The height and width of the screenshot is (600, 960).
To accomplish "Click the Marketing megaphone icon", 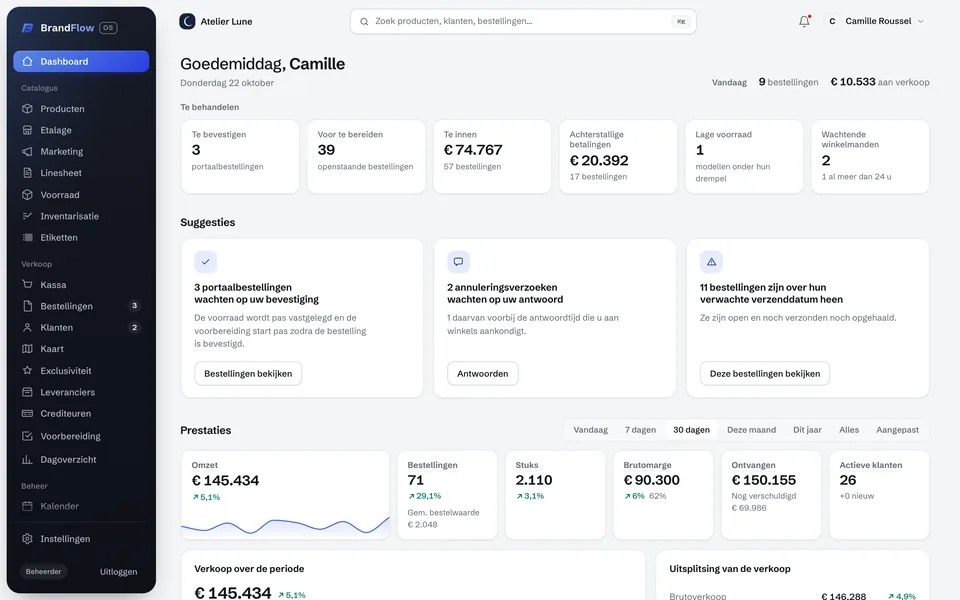I will click(27, 151).
